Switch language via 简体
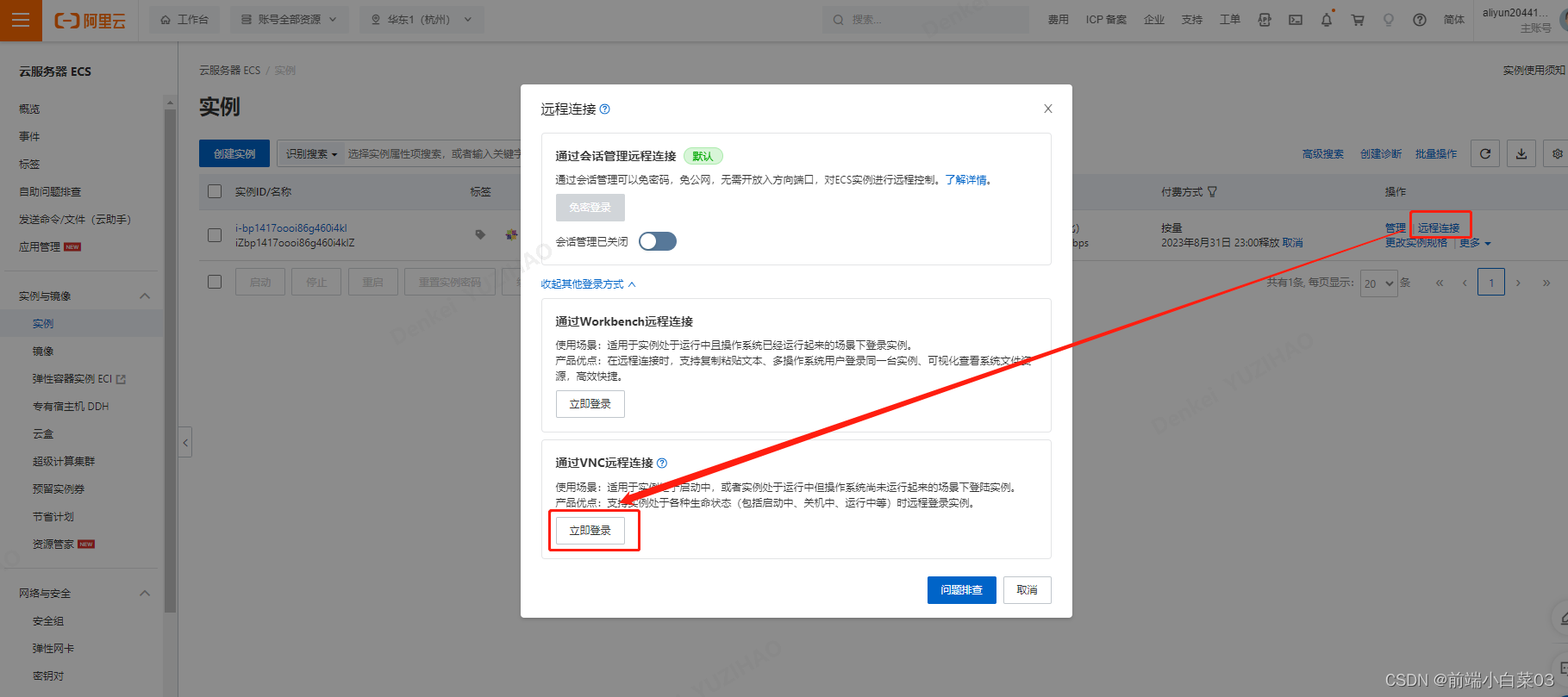The width and height of the screenshot is (1568, 697). pyautogui.click(x=1454, y=20)
